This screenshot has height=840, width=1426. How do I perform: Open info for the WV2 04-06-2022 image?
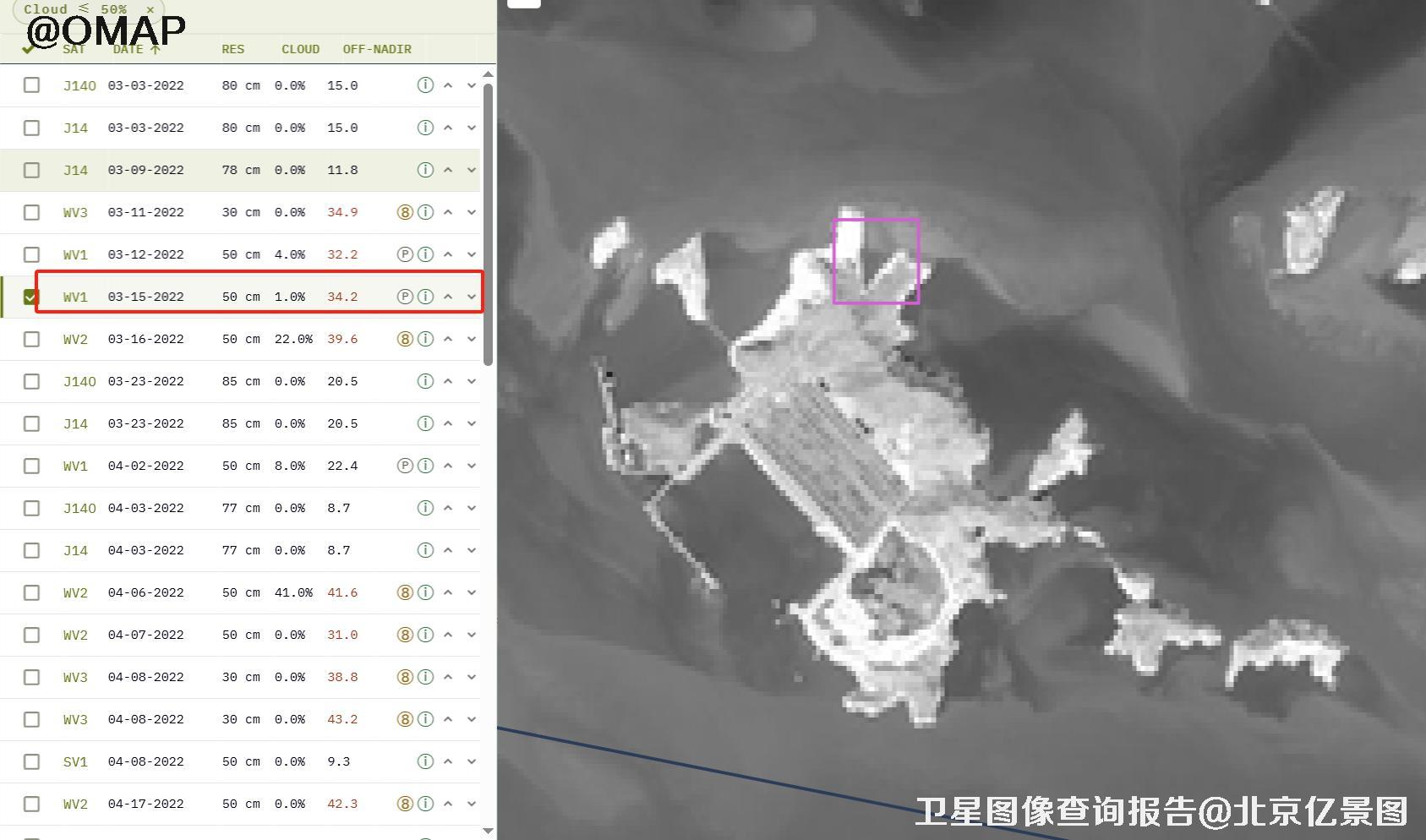click(x=426, y=592)
